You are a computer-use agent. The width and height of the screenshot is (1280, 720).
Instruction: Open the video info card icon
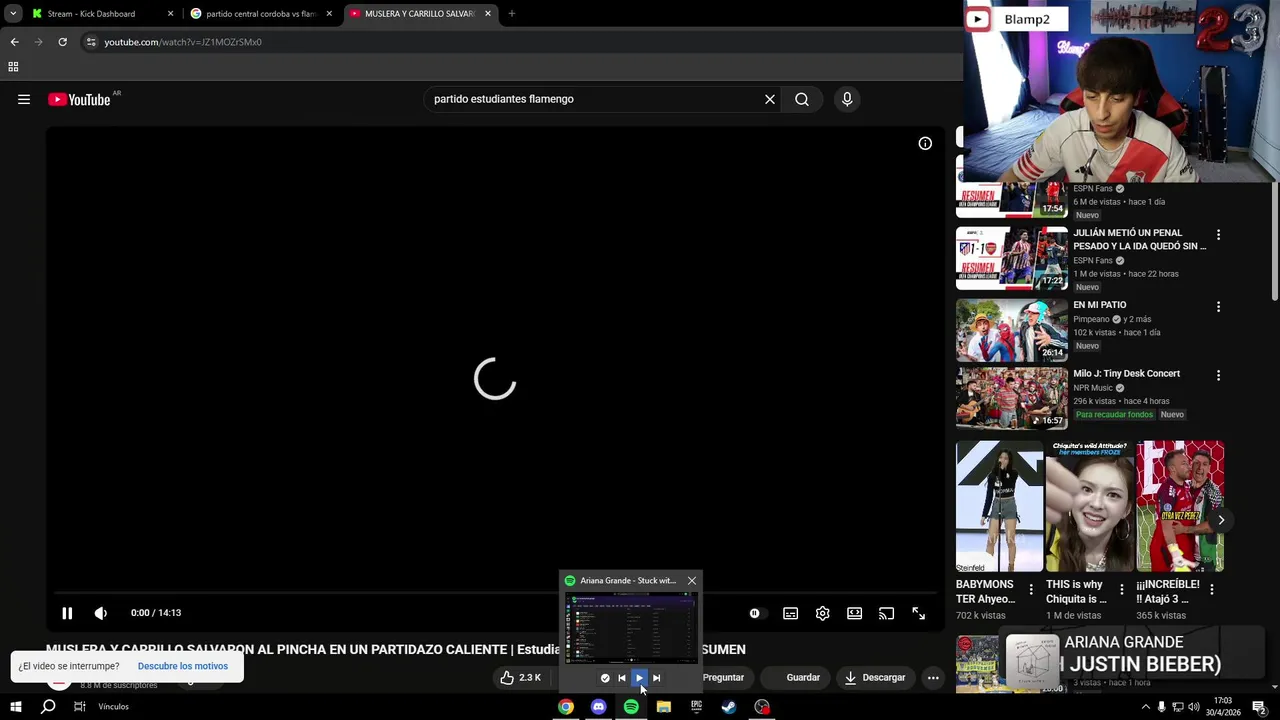(x=925, y=144)
